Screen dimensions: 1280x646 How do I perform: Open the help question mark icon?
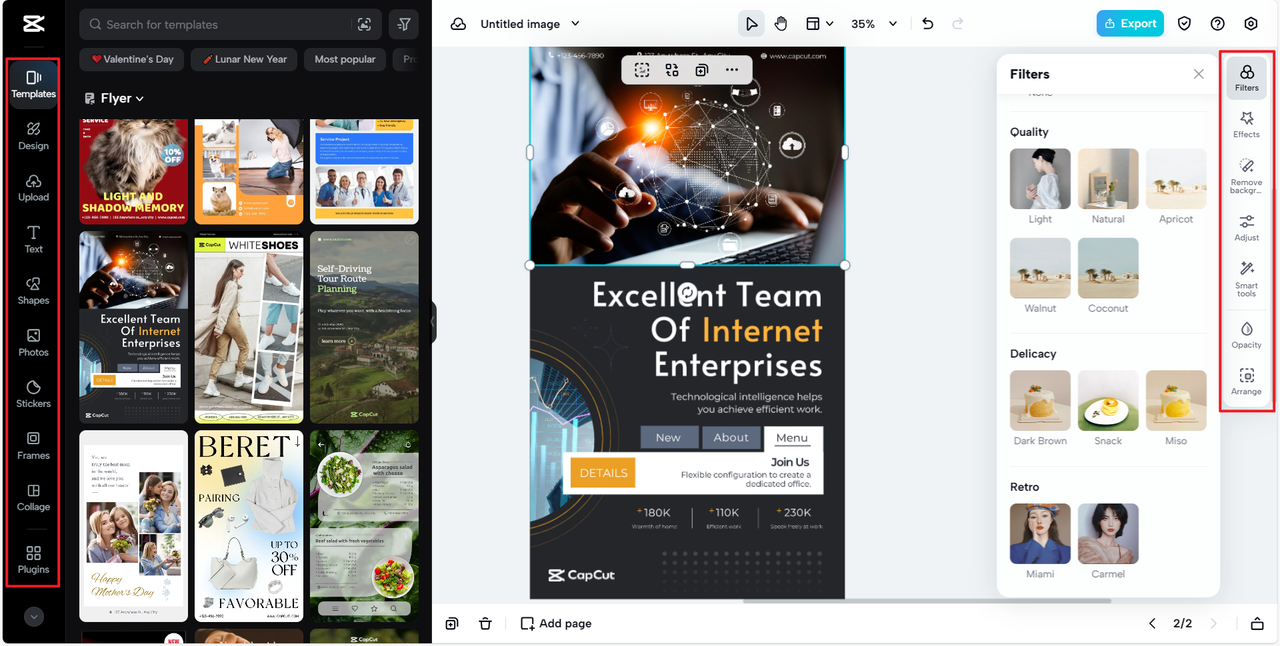pyautogui.click(x=1217, y=24)
